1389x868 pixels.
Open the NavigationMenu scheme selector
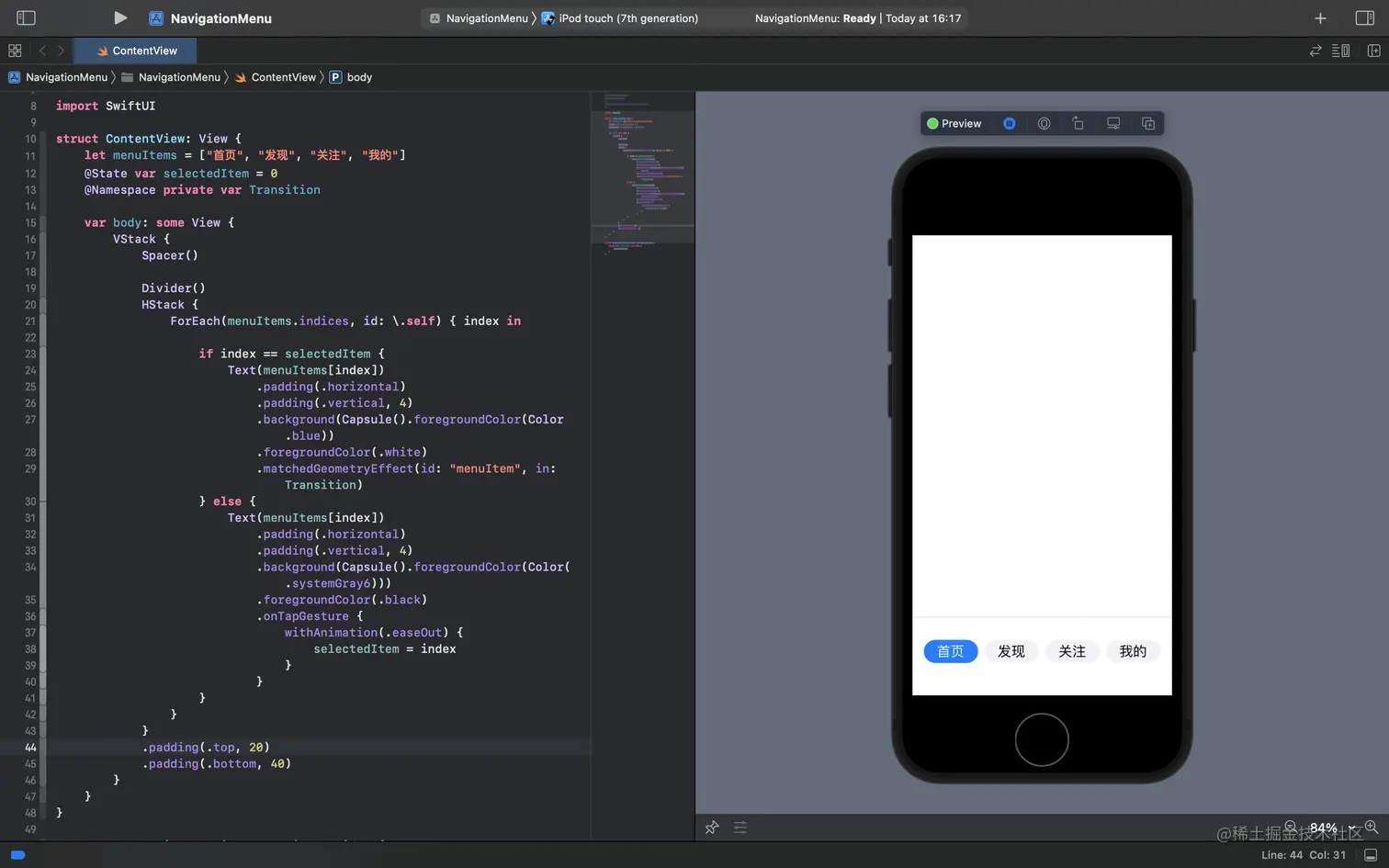[x=479, y=18]
